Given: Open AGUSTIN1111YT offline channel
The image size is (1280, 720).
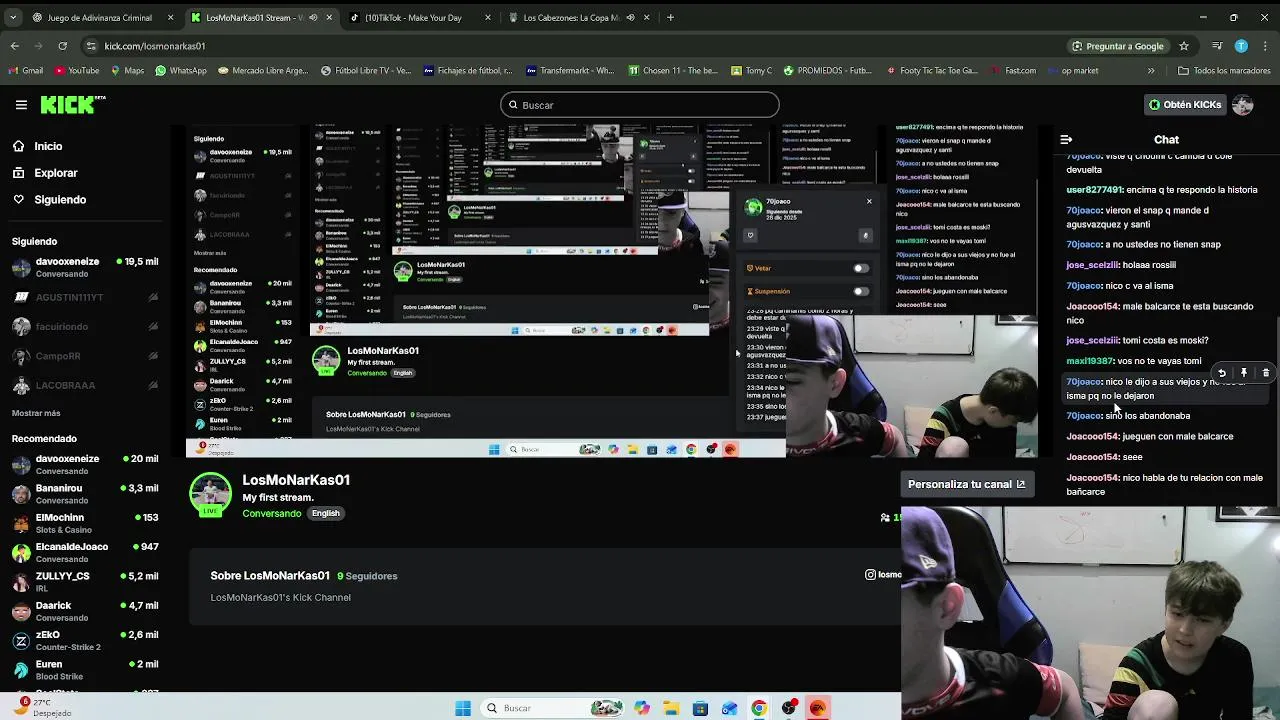Looking at the screenshot, I should (85, 297).
